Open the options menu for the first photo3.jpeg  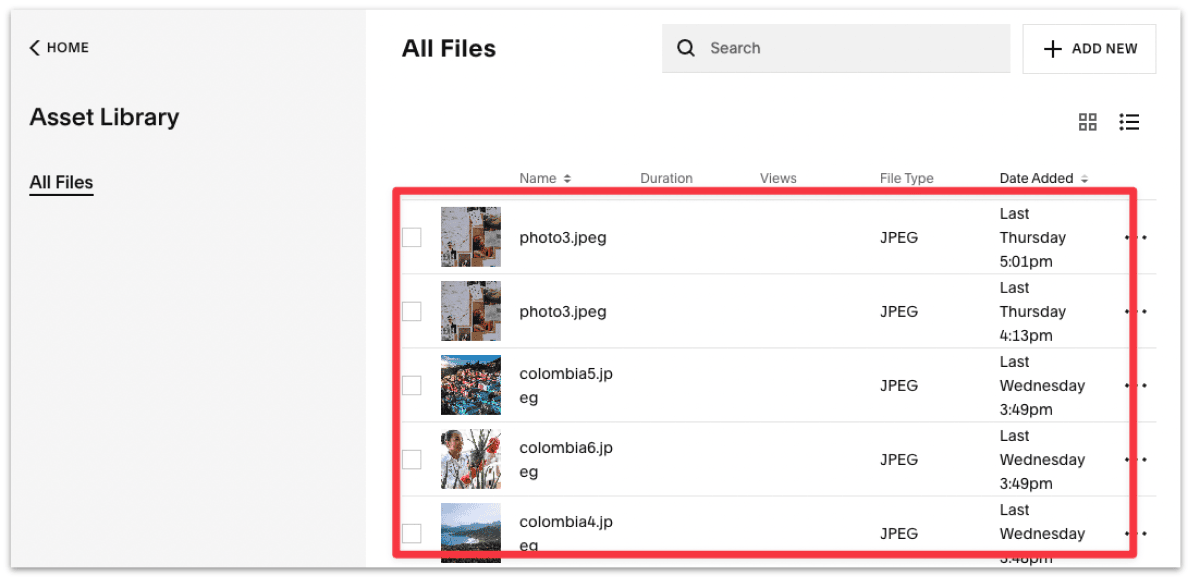(1135, 237)
